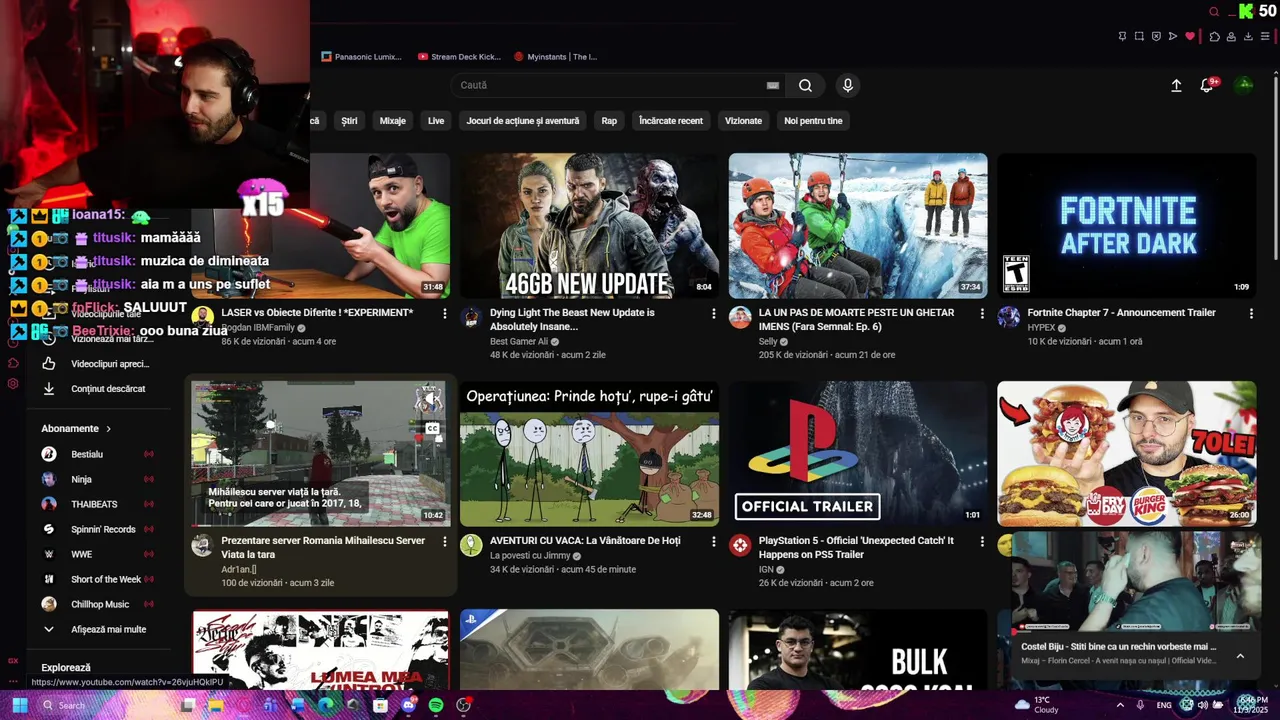Click the YouTube search magnifier button
This screenshot has width=1280, height=720.
click(805, 86)
